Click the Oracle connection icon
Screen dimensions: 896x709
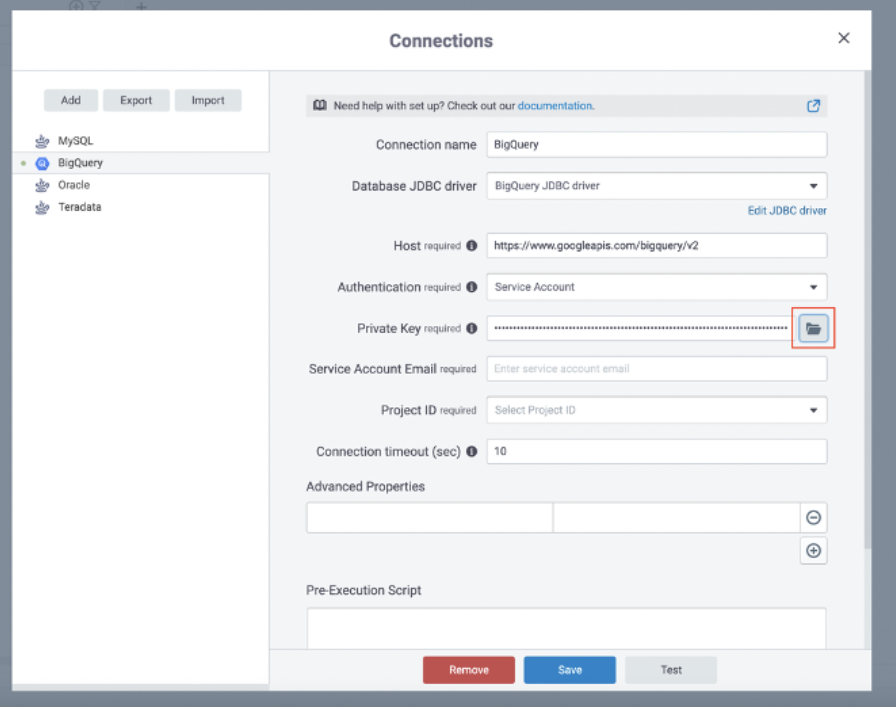coord(42,185)
